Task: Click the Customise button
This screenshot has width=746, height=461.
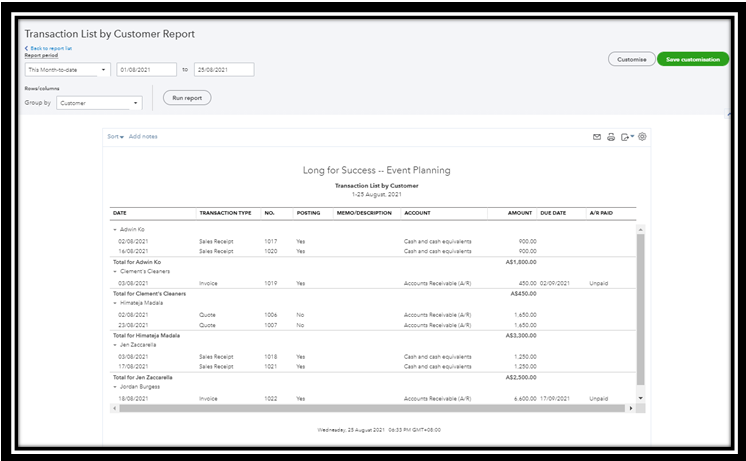Action: pyautogui.click(x=631, y=59)
